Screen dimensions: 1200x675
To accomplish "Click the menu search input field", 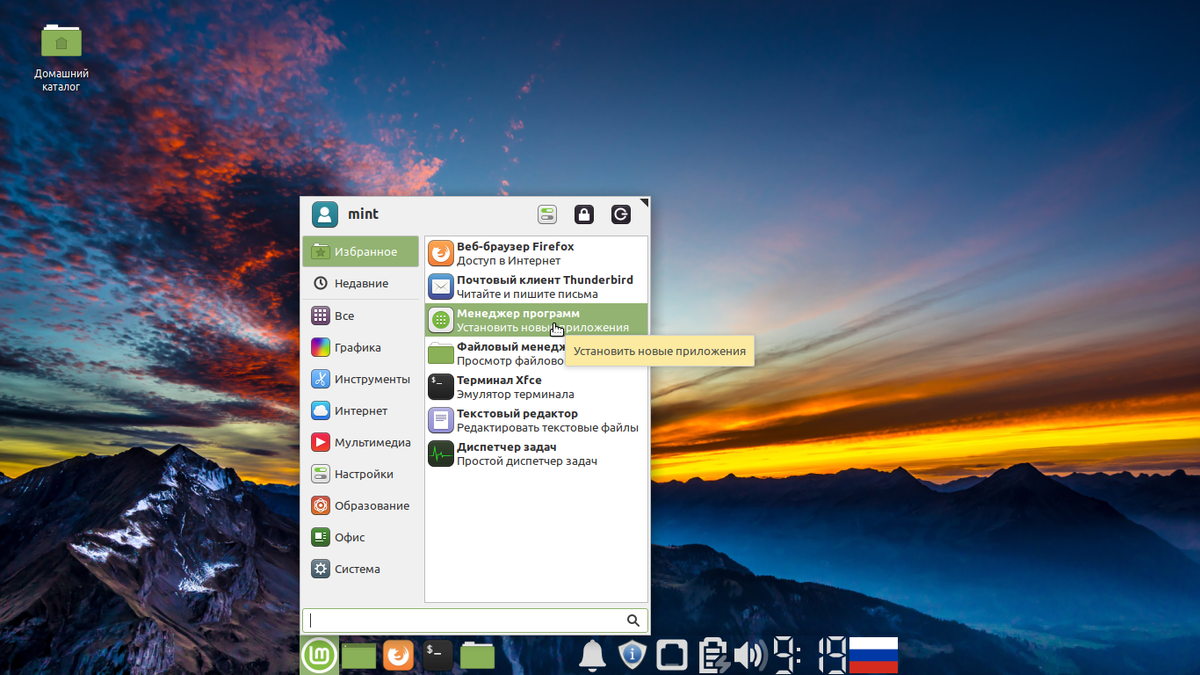I will click(475, 620).
